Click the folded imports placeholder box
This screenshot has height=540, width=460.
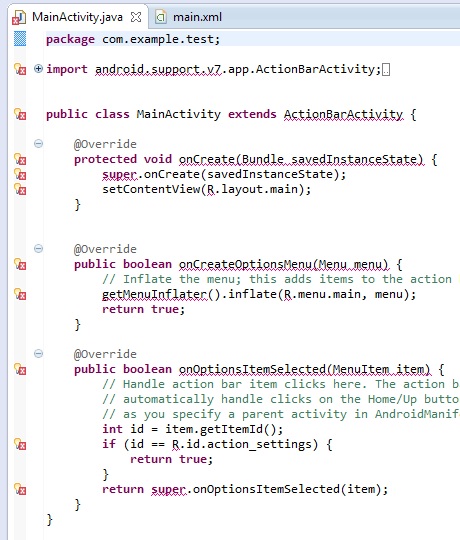386,70
